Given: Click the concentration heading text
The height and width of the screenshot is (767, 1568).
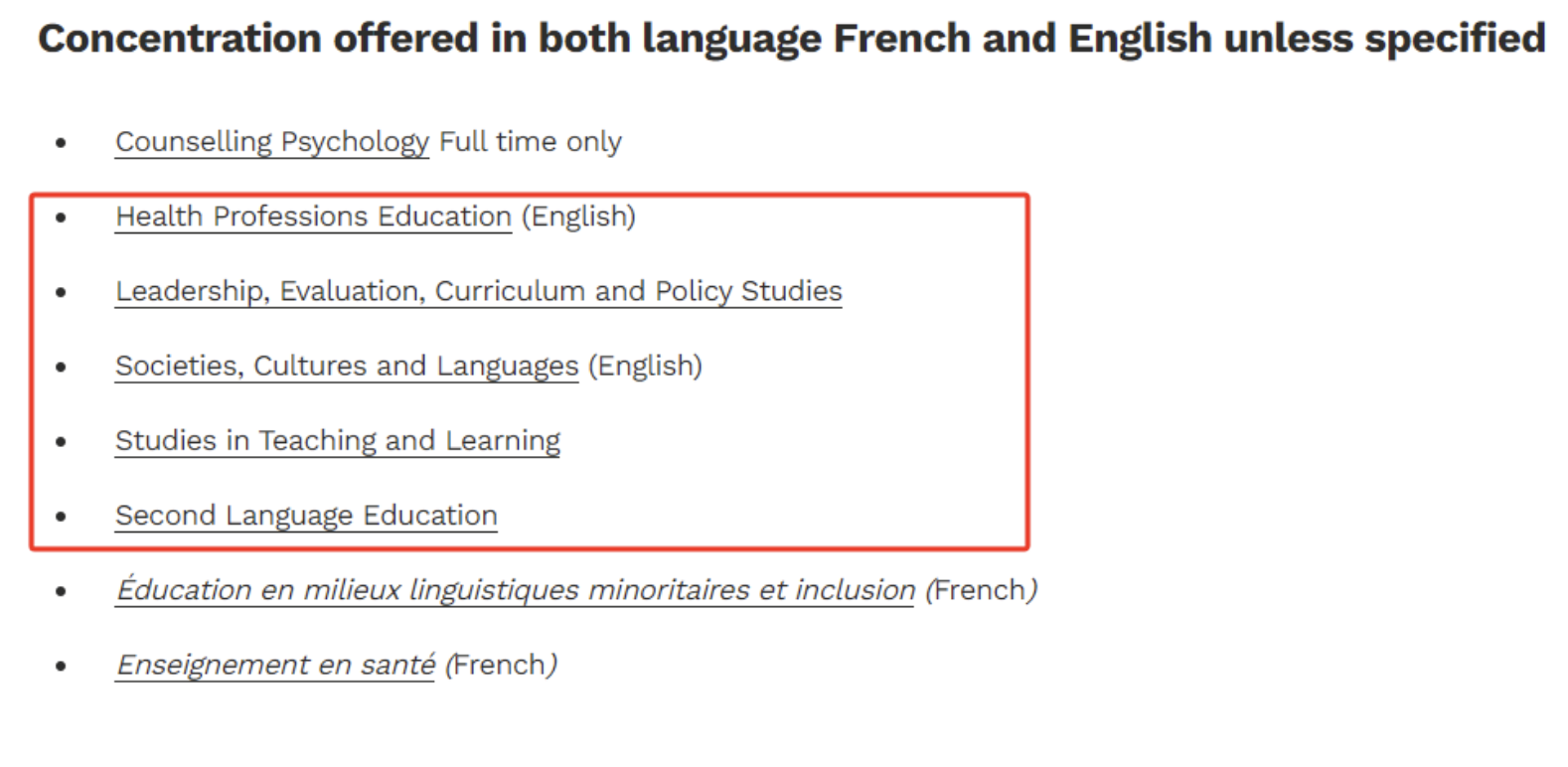Looking at the screenshot, I should (791, 39).
